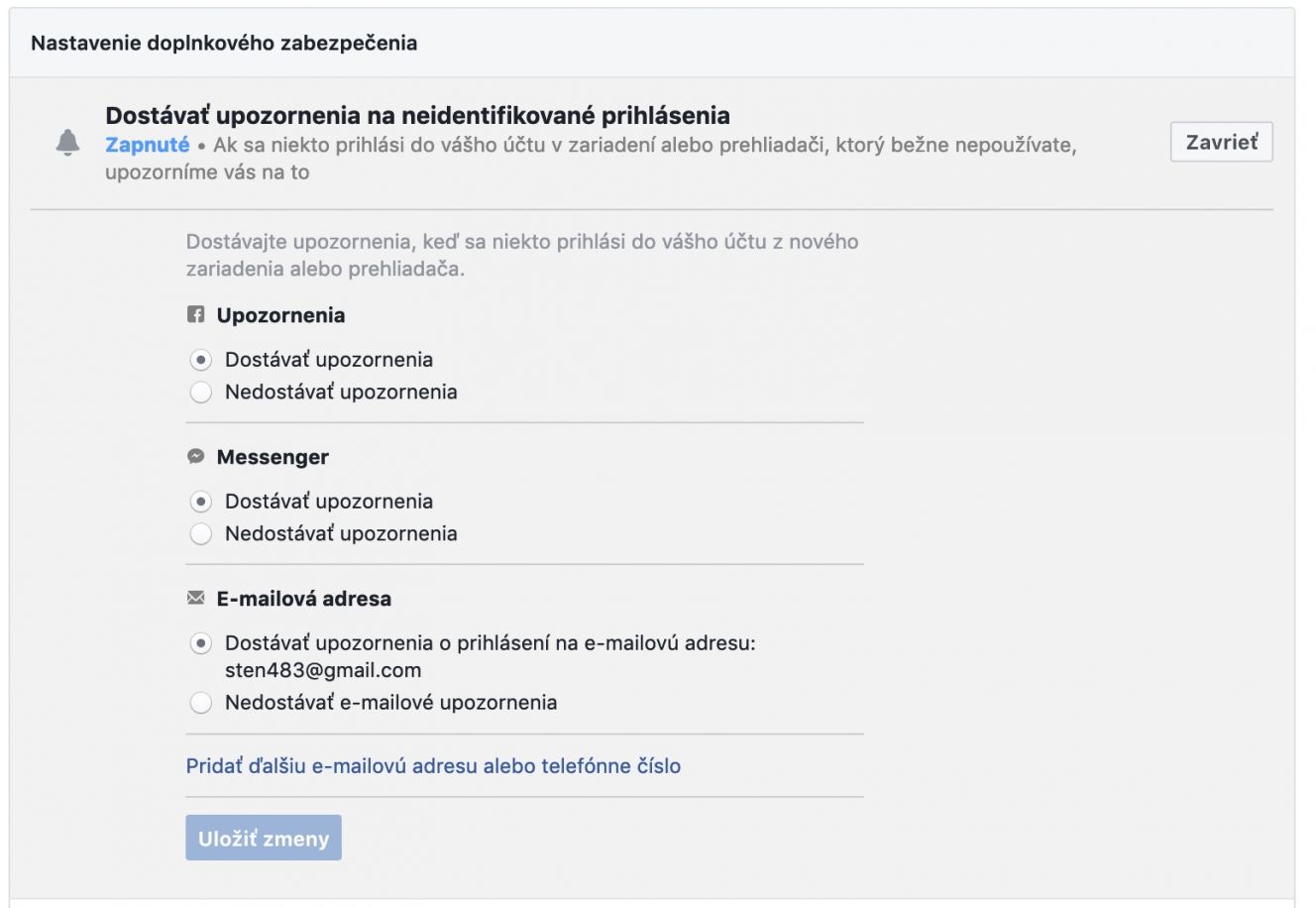Click the Messenger section label
This screenshot has width=1316, height=908.
[273, 457]
